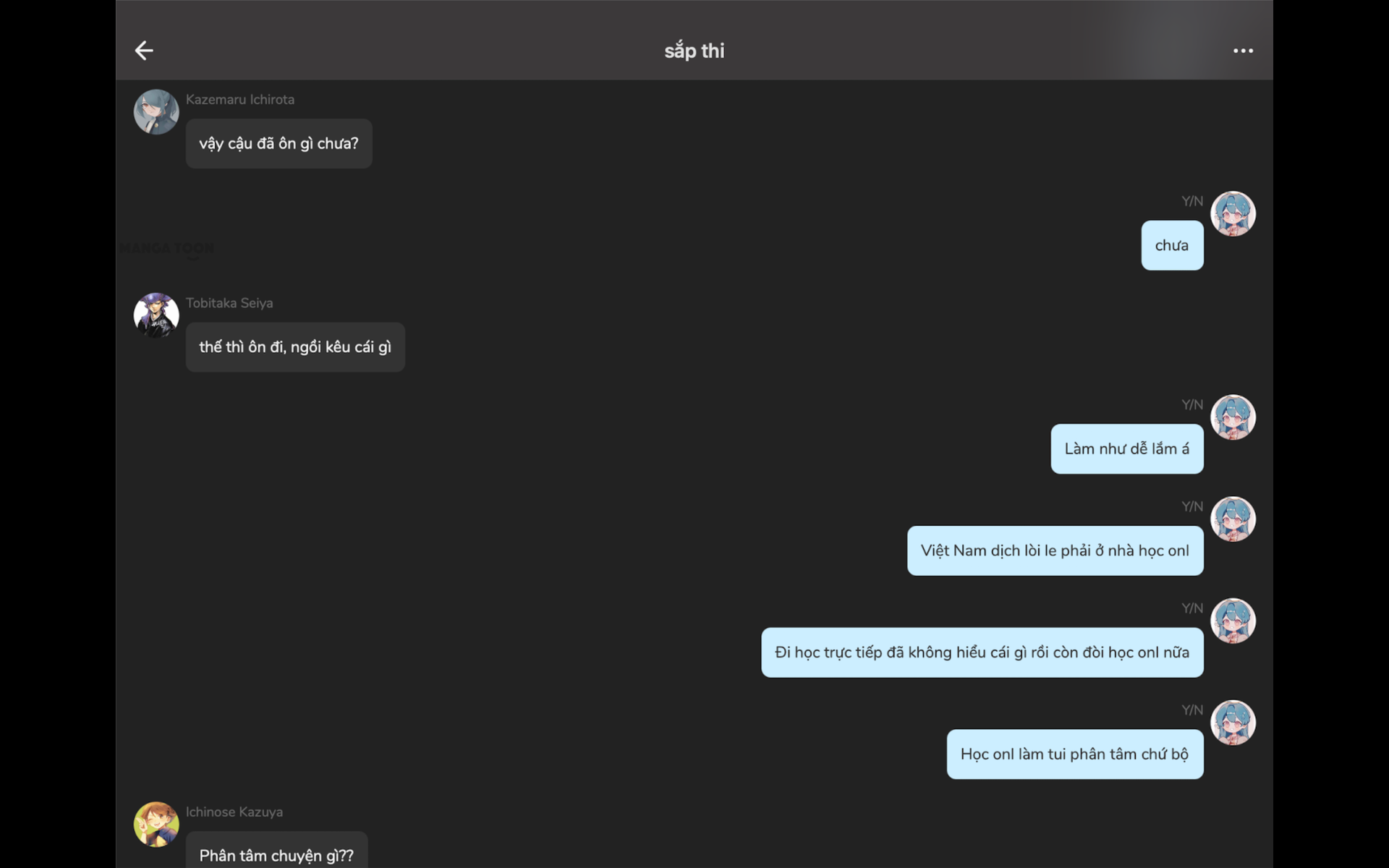Select the "chưa" message bubble
The height and width of the screenshot is (868, 1389).
1172,246
